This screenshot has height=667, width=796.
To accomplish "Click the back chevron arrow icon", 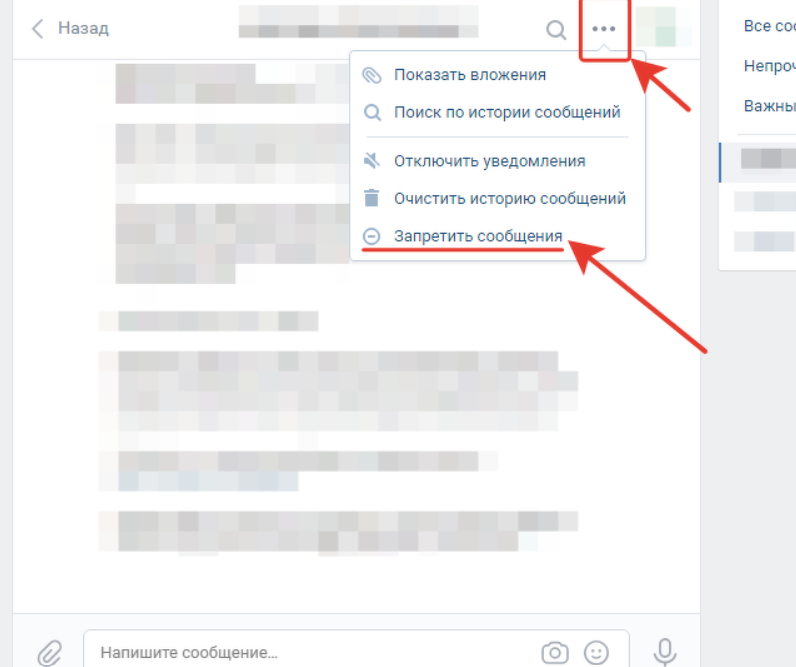I will pyautogui.click(x=37, y=29).
